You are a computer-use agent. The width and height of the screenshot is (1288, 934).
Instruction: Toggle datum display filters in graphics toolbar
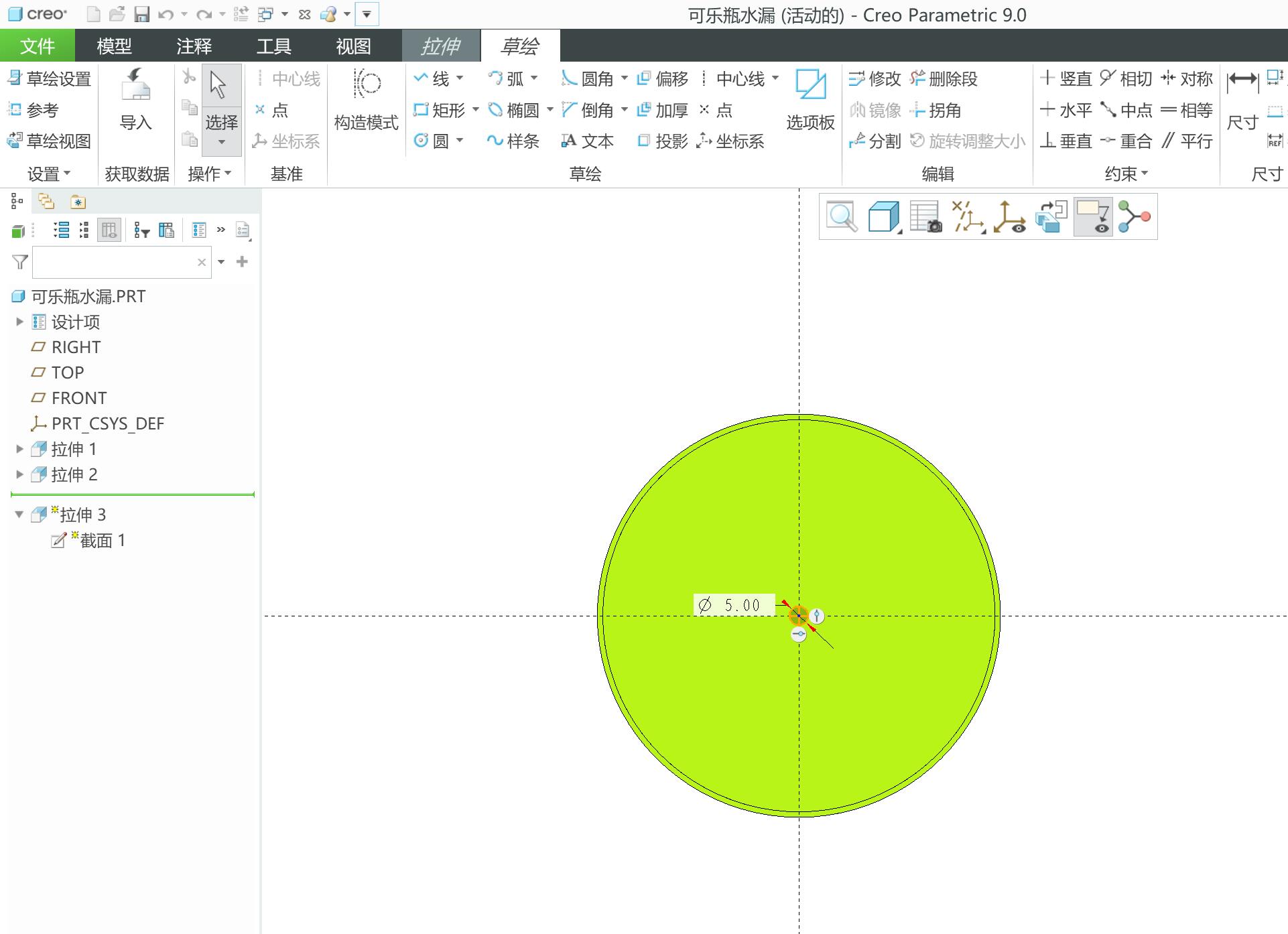[x=967, y=217]
